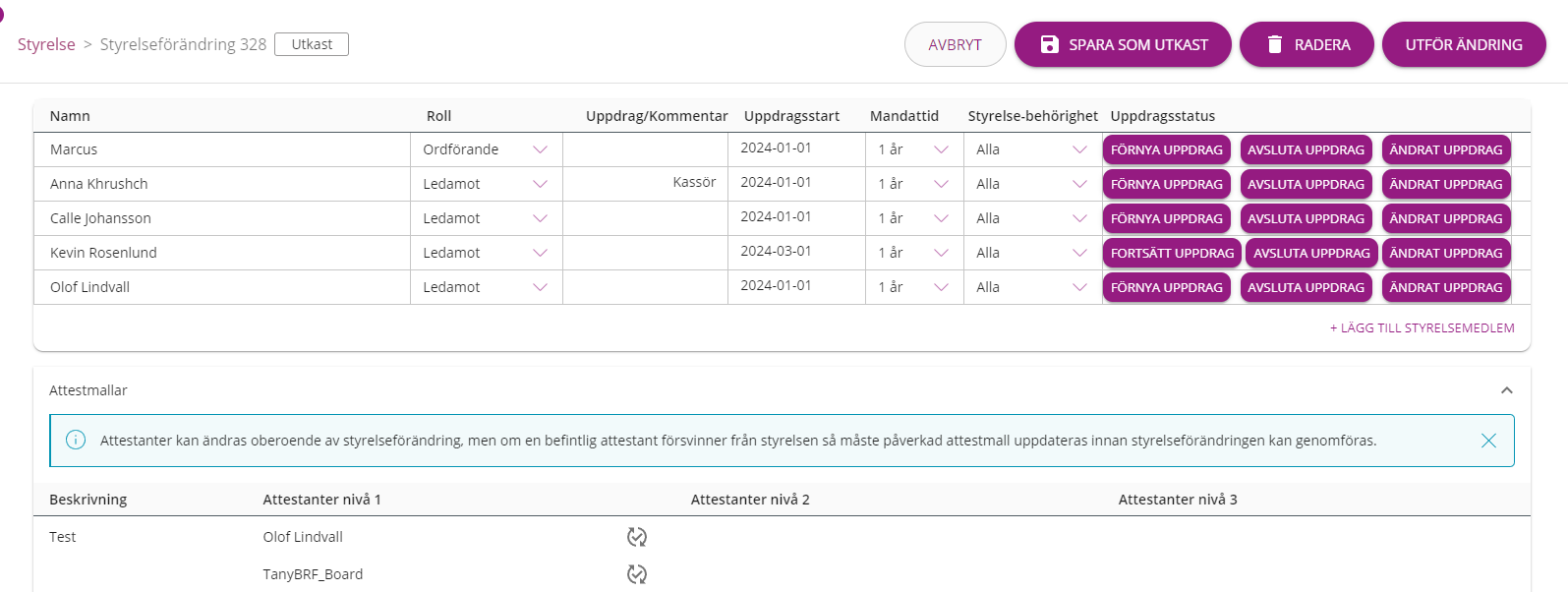Add a board member via Lägg till styrelsemedlem
This screenshot has height=592, width=1568.
(x=1422, y=328)
